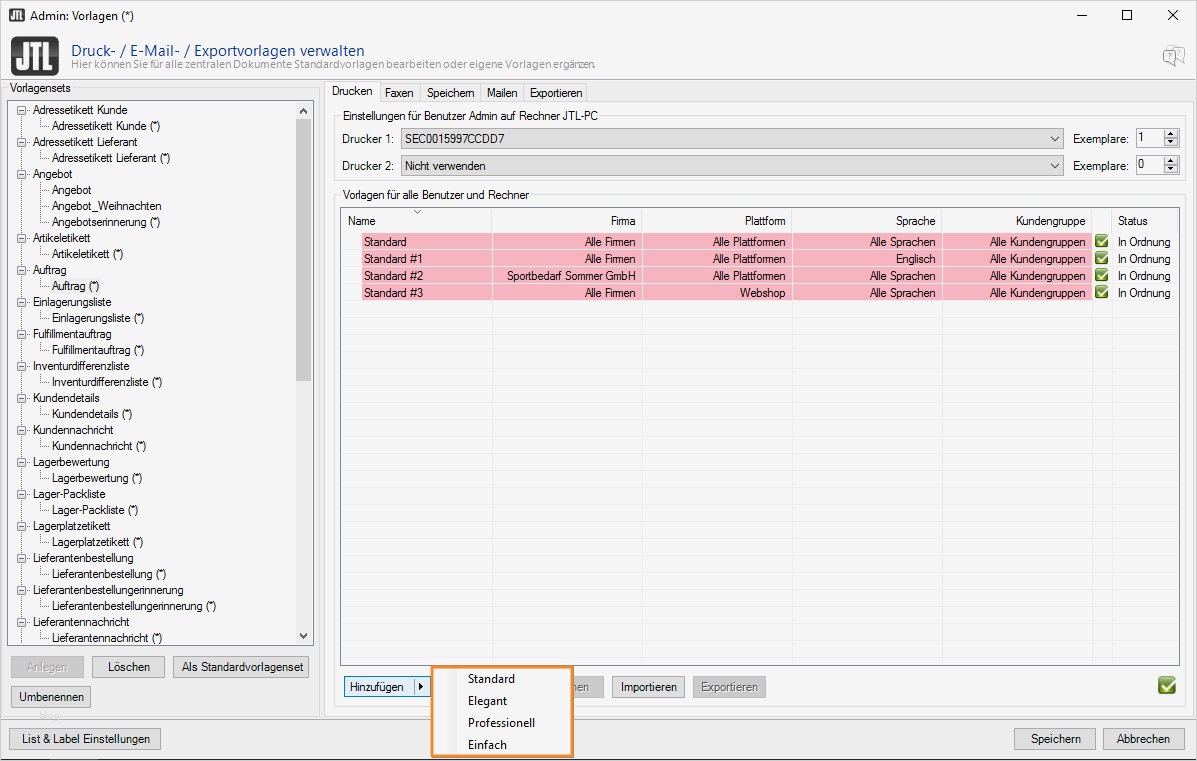
Task: Click the Exemplare field for Drucker 1
Action: 1148,139
